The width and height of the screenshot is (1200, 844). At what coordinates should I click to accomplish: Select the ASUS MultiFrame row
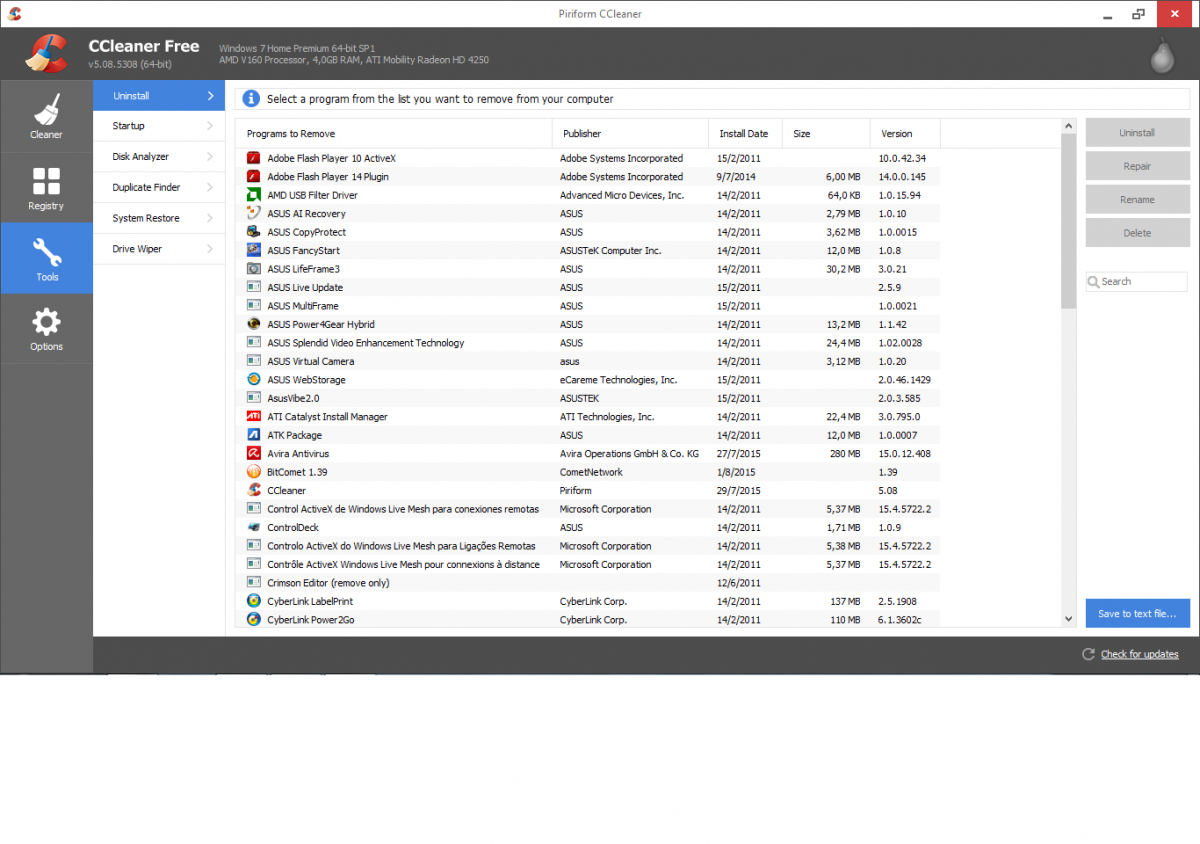[588, 306]
